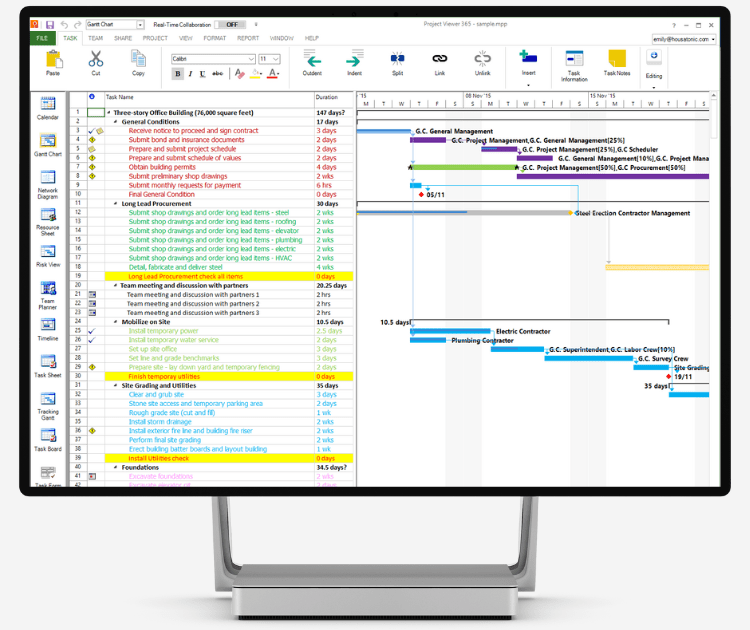Click the 19/11 milestone diamond in the Gantt
The image size is (750, 630).
point(669,377)
